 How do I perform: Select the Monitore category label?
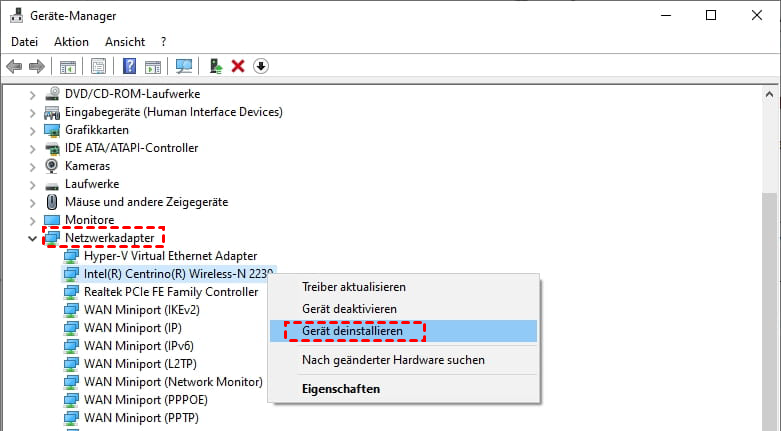(x=90, y=220)
